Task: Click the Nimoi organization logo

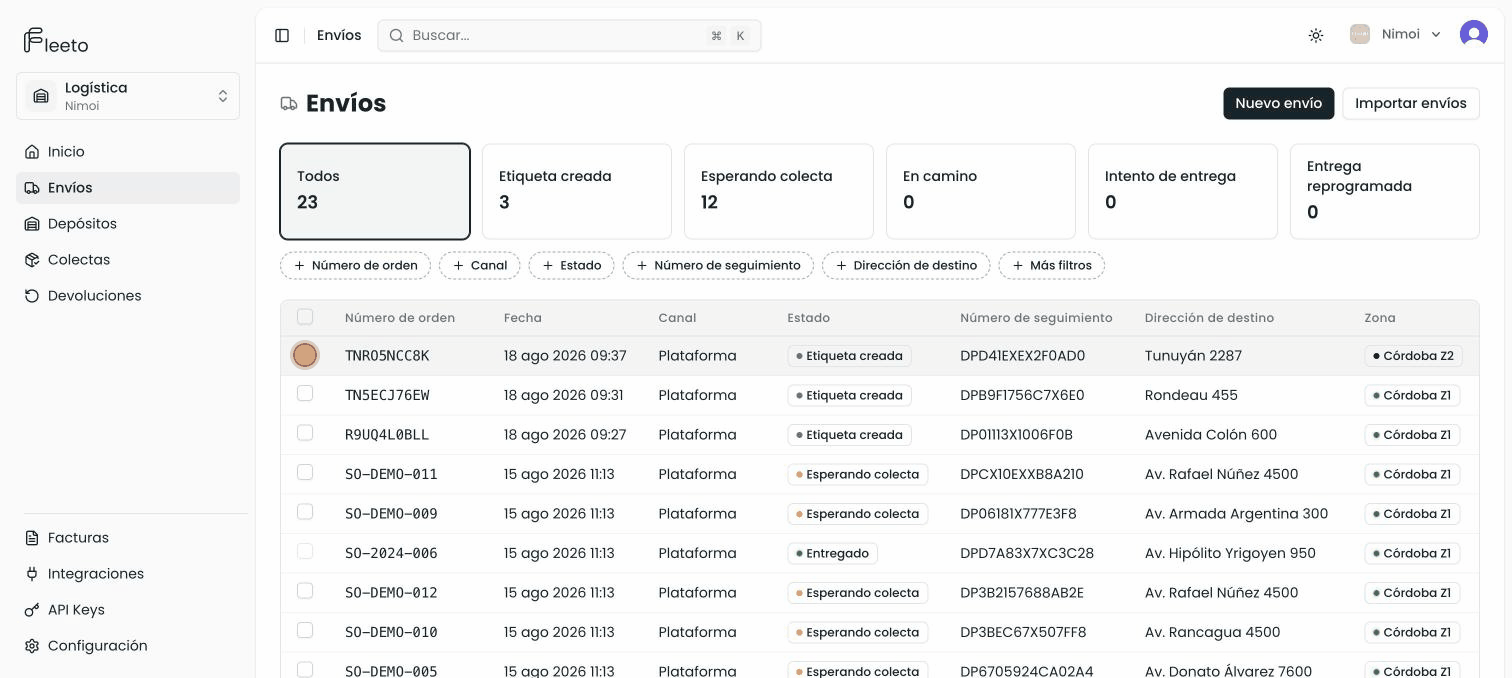Action: [1360, 35]
